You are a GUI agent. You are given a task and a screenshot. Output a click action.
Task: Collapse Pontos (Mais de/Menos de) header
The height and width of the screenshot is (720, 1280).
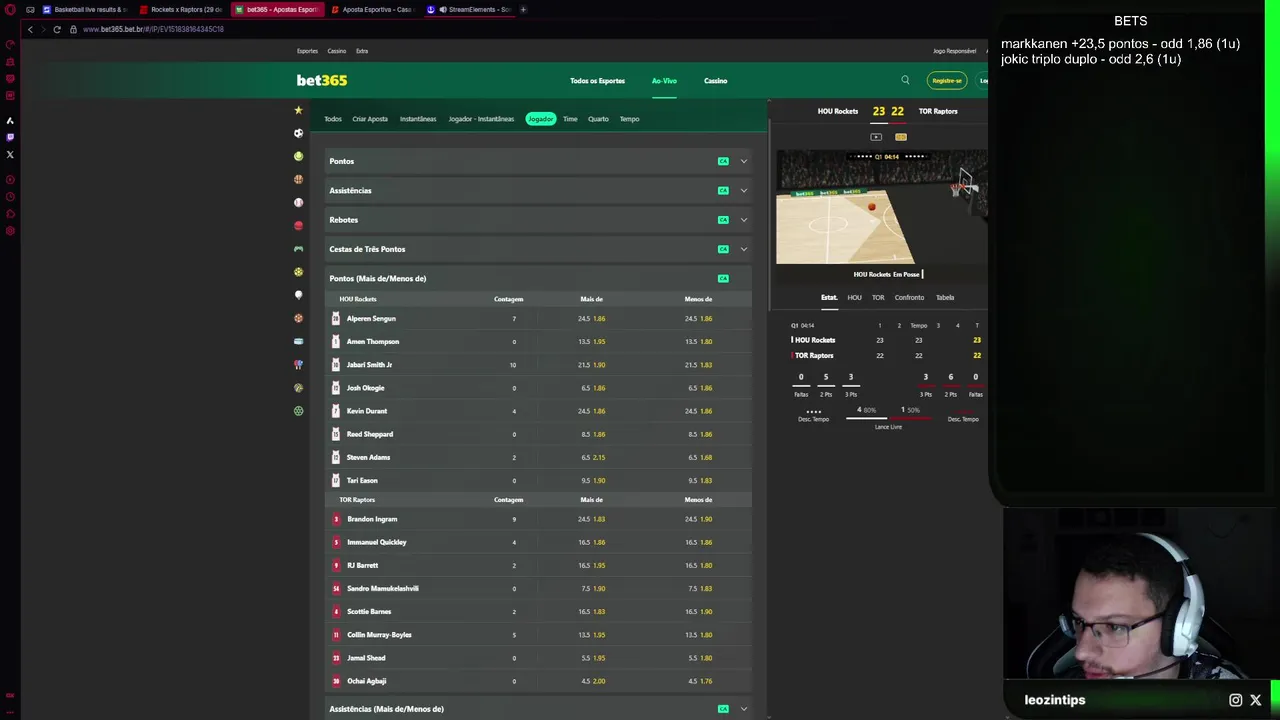point(538,278)
